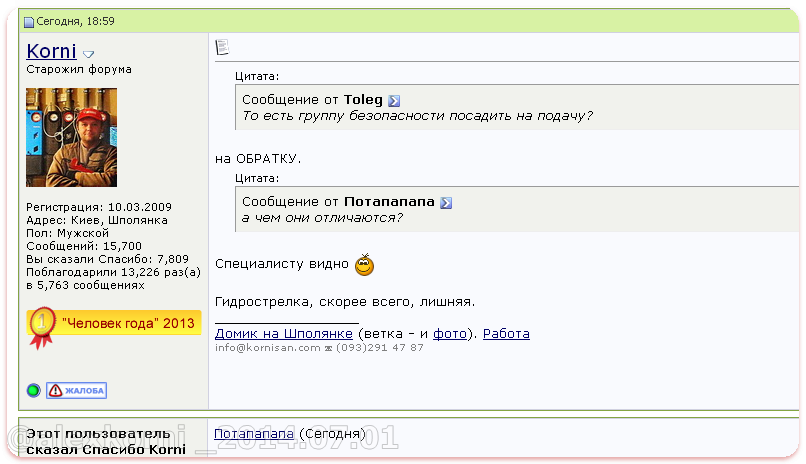This screenshot has height=464, width=806.
Task: Select the post timestamp Сегодня, 18:59
Action: (75, 22)
